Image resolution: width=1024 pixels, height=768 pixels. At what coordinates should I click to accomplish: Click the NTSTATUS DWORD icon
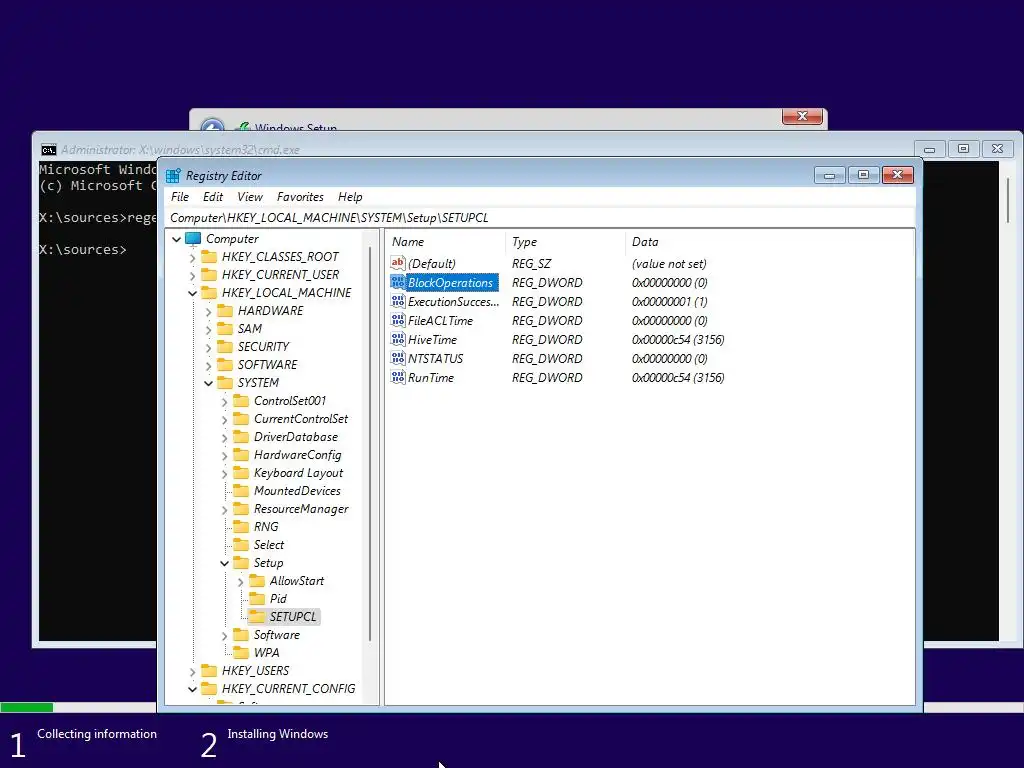point(398,358)
